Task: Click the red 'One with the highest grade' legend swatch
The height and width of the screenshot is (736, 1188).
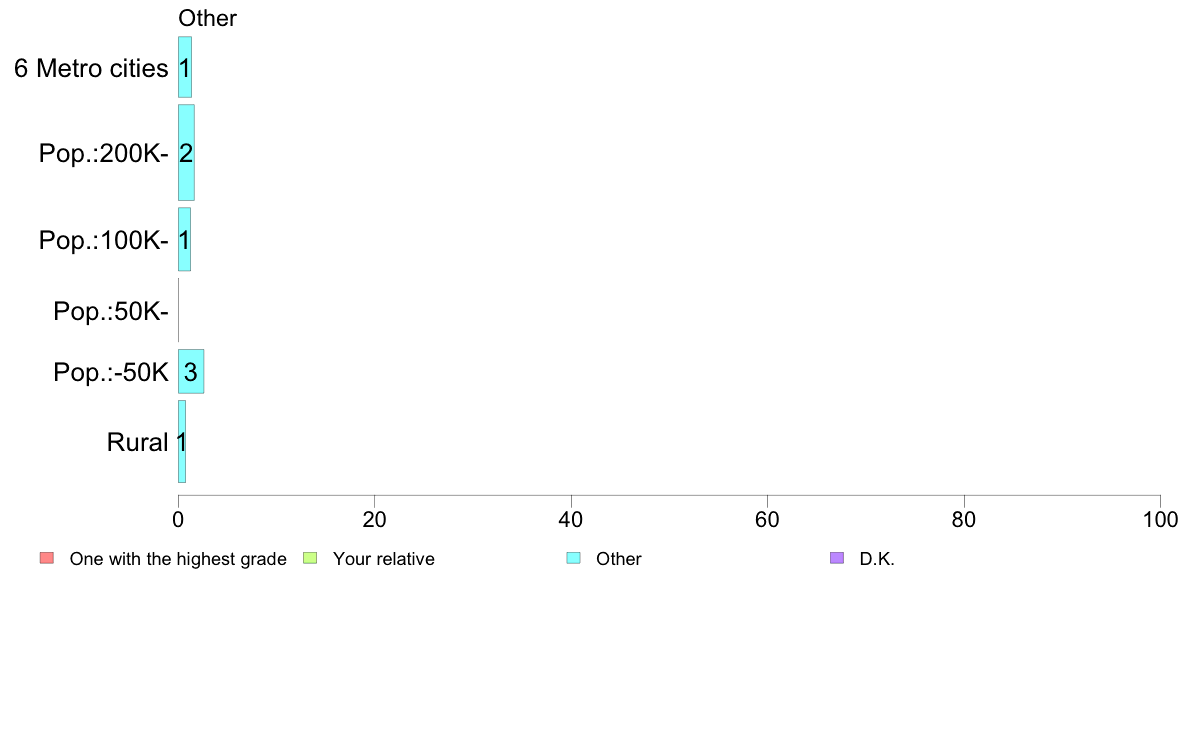Action: [46, 558]
